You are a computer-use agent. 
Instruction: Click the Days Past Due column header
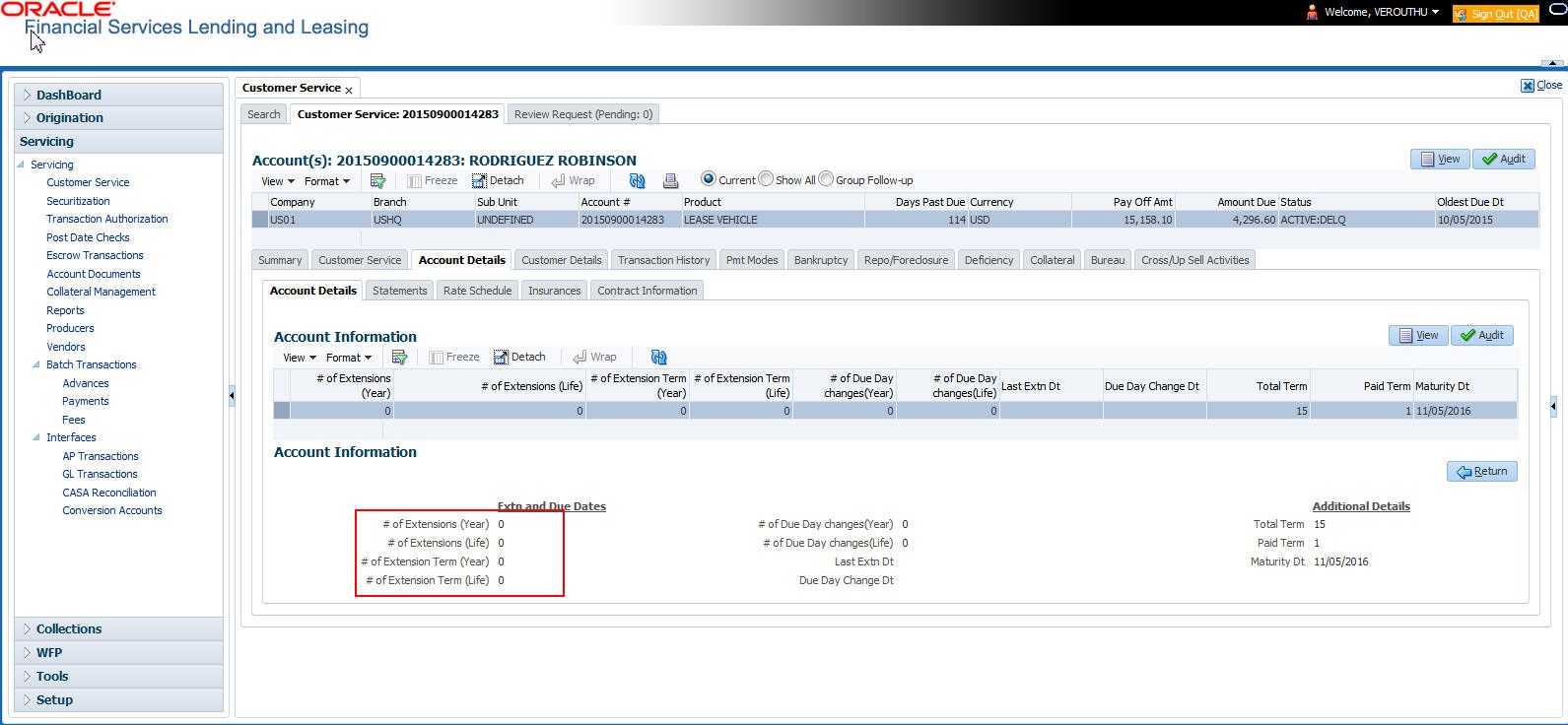[916, 202]
